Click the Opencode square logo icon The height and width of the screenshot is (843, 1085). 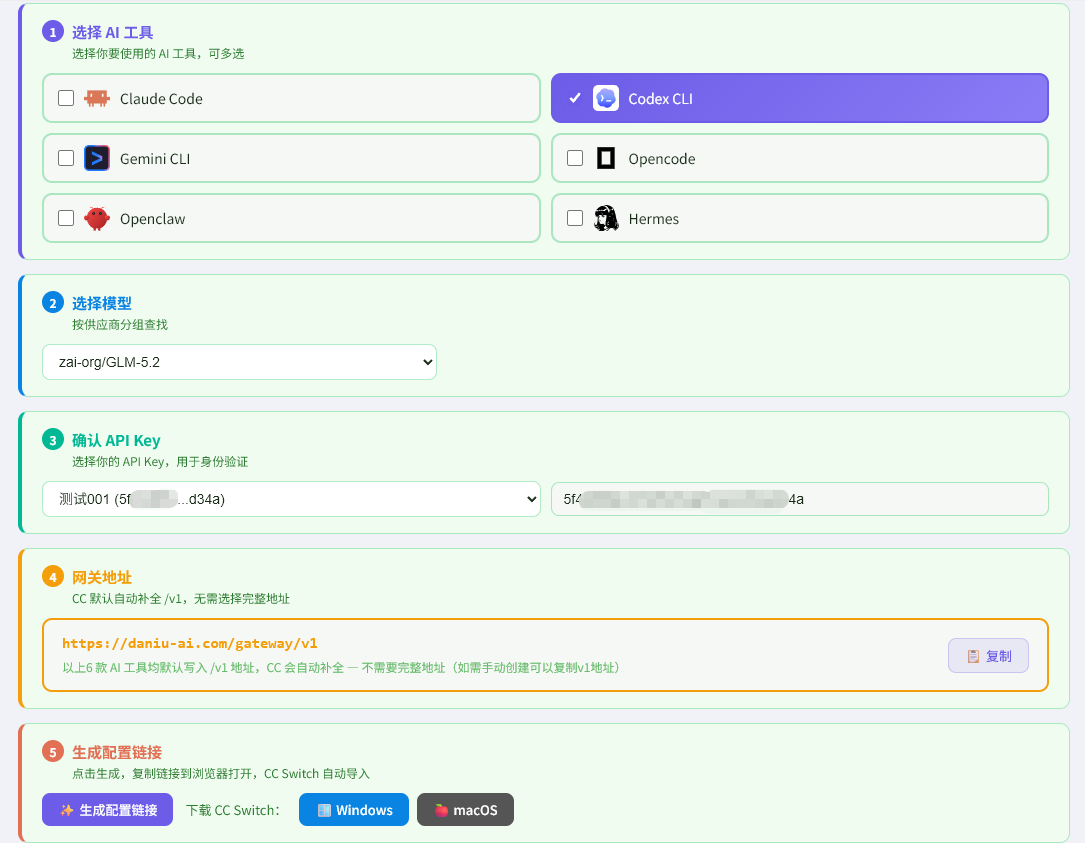click(x=605, y=158)
